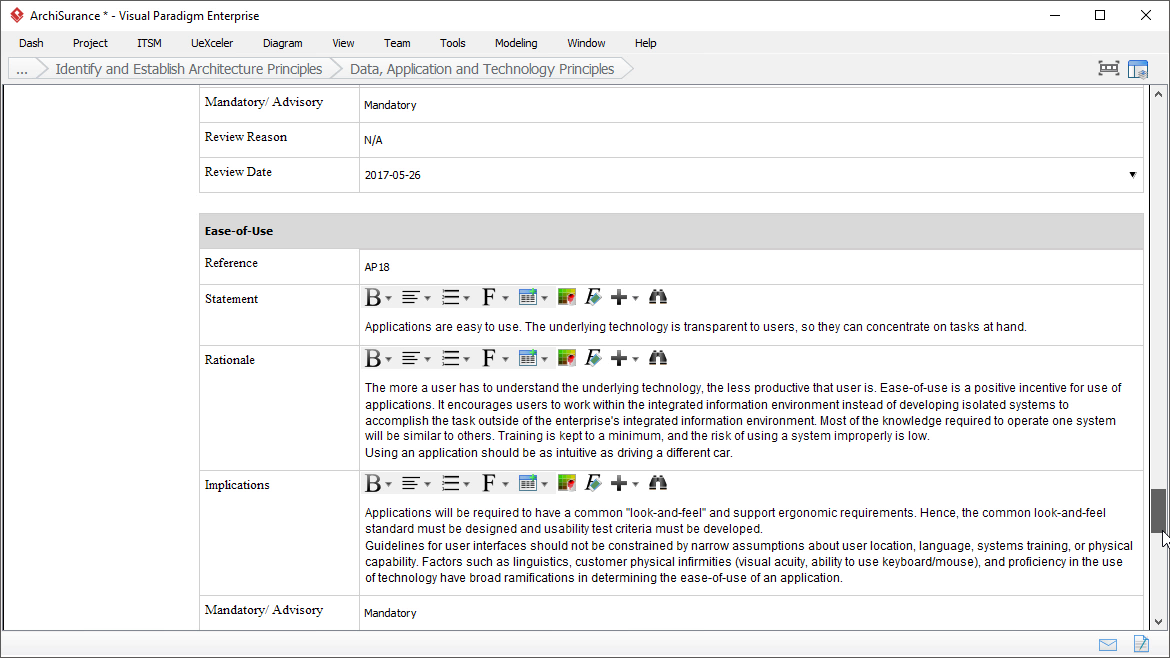Image resolution: width=1170 pixels, height=658 pixels.
Task: Expand table dropdown arrow in Implications toolbar
Action: 545,484
